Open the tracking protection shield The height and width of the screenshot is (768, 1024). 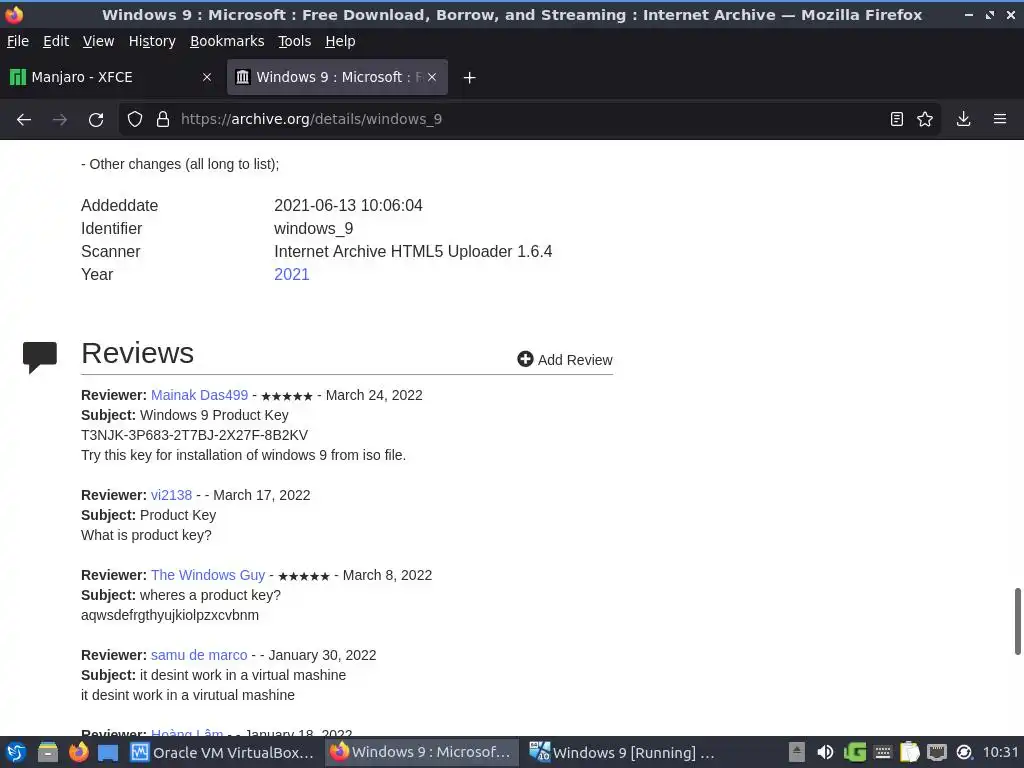[x=135, y=119]
